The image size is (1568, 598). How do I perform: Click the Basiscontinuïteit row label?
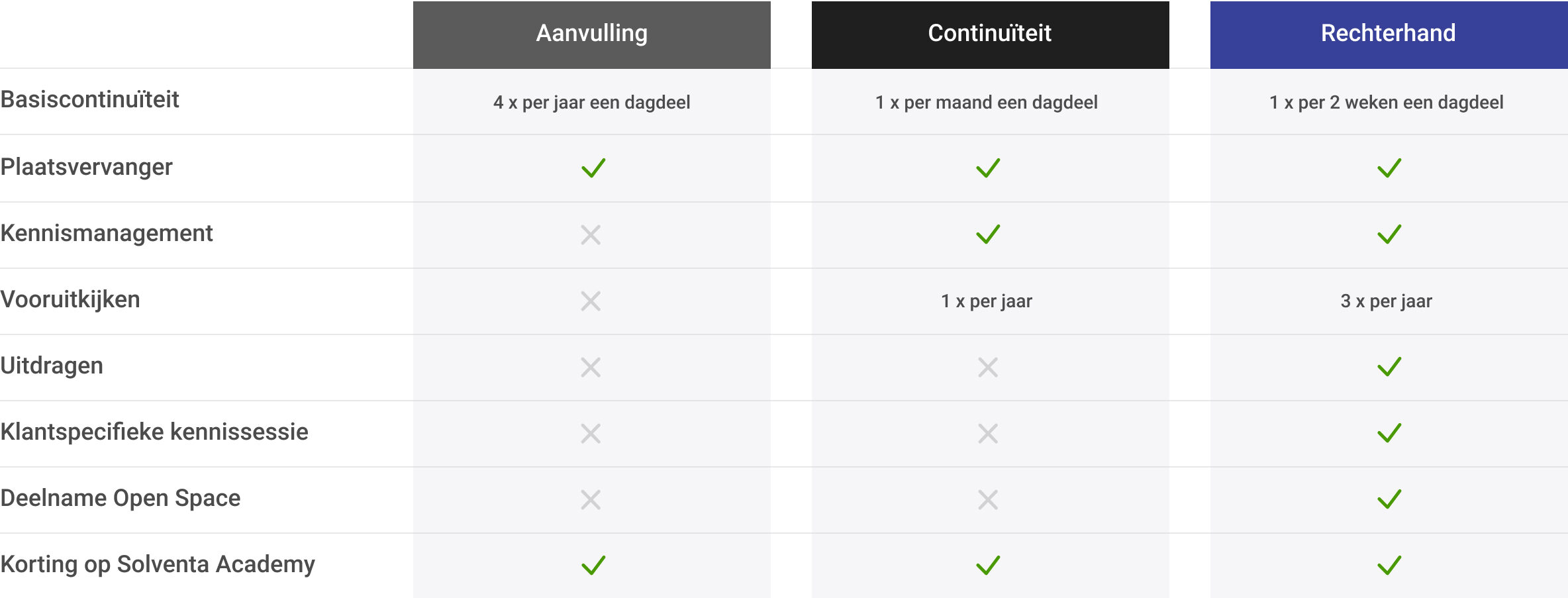pos(90,99)
